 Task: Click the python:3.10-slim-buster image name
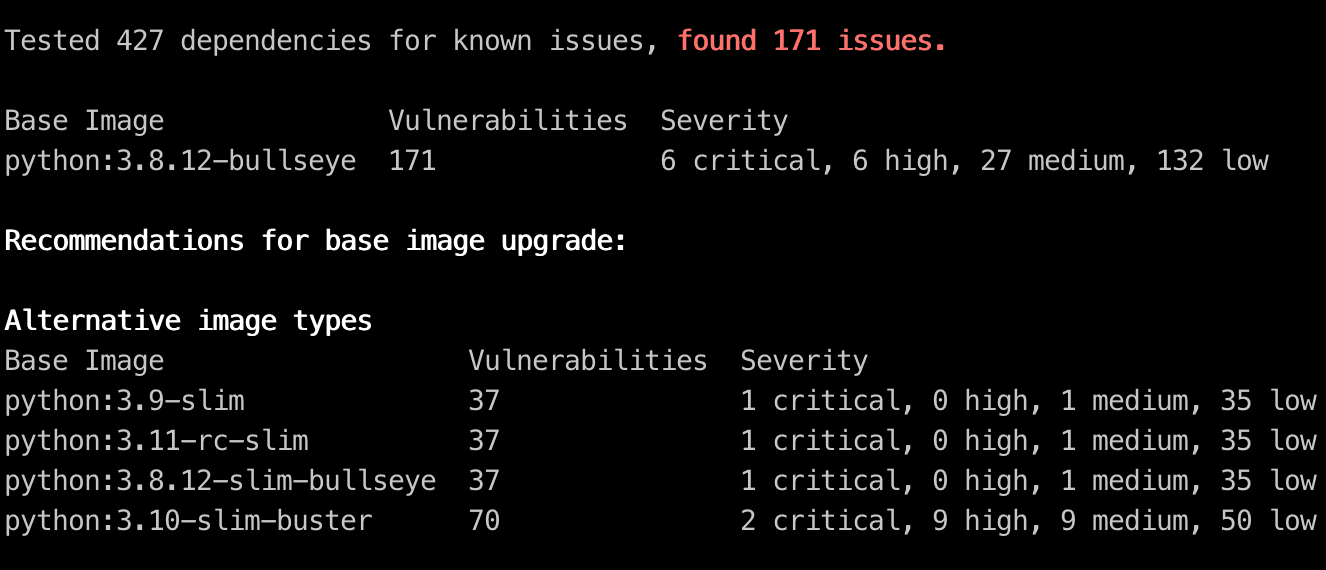(188, 521)
